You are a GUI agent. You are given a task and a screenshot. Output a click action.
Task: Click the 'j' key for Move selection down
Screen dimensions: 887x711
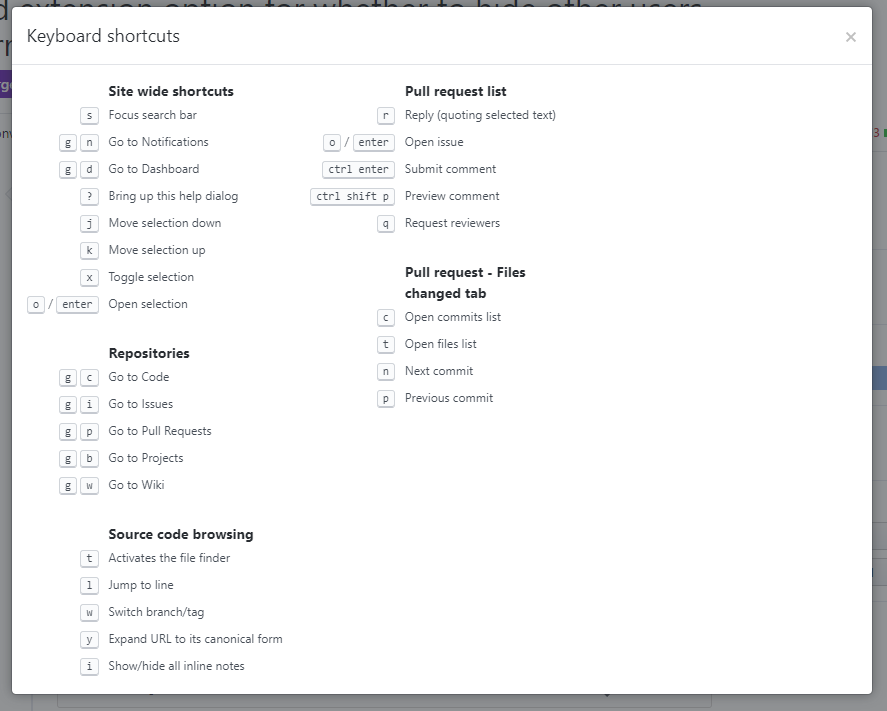[x=89, y=223]
